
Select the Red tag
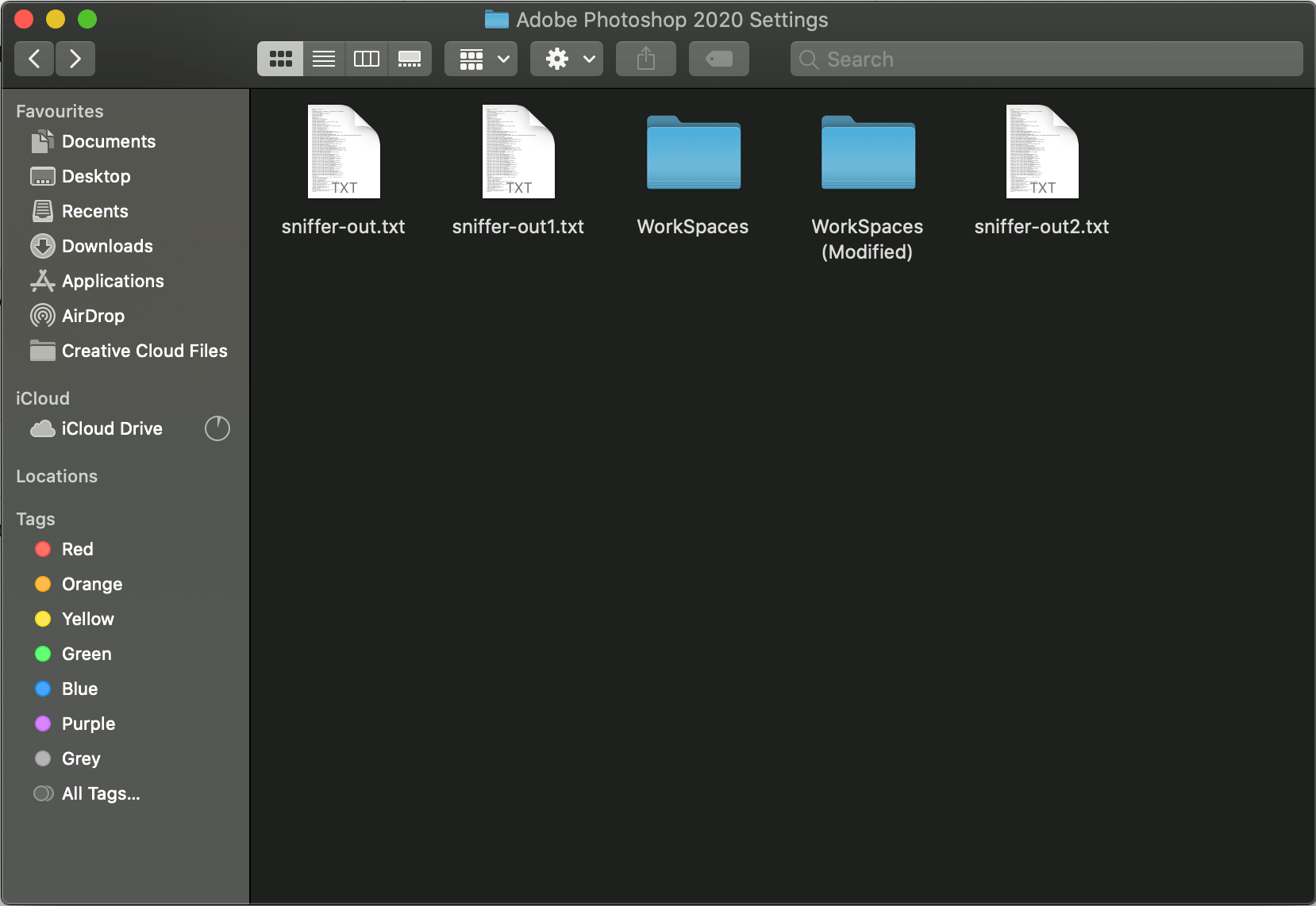tap(76, 549)
